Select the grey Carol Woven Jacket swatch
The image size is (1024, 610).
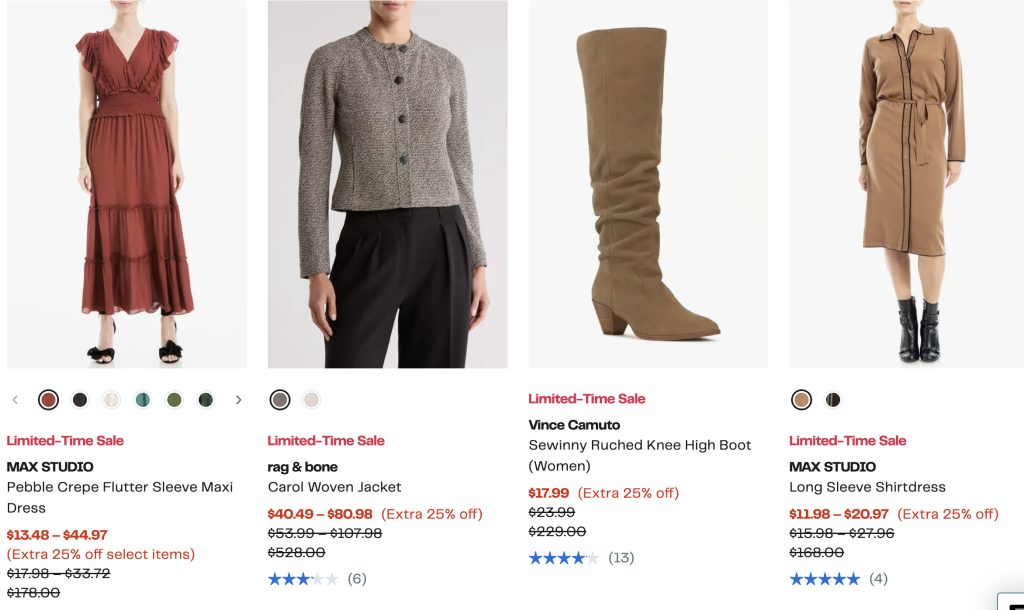[280, 400]
